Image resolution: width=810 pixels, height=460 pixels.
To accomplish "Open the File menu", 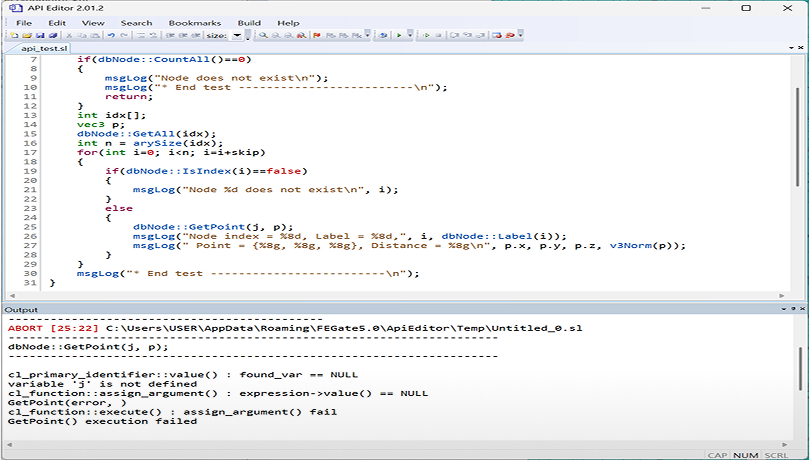I will 23,22.
